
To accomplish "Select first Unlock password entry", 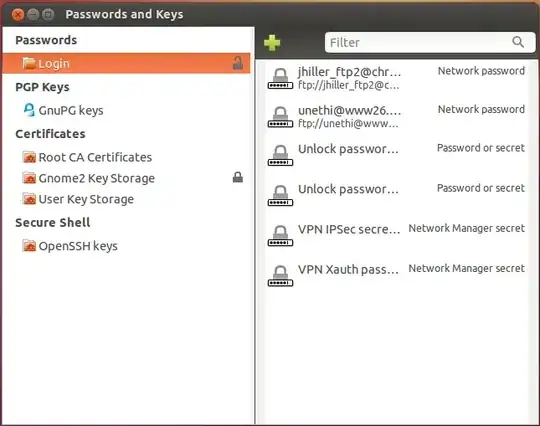I will 396,155.
